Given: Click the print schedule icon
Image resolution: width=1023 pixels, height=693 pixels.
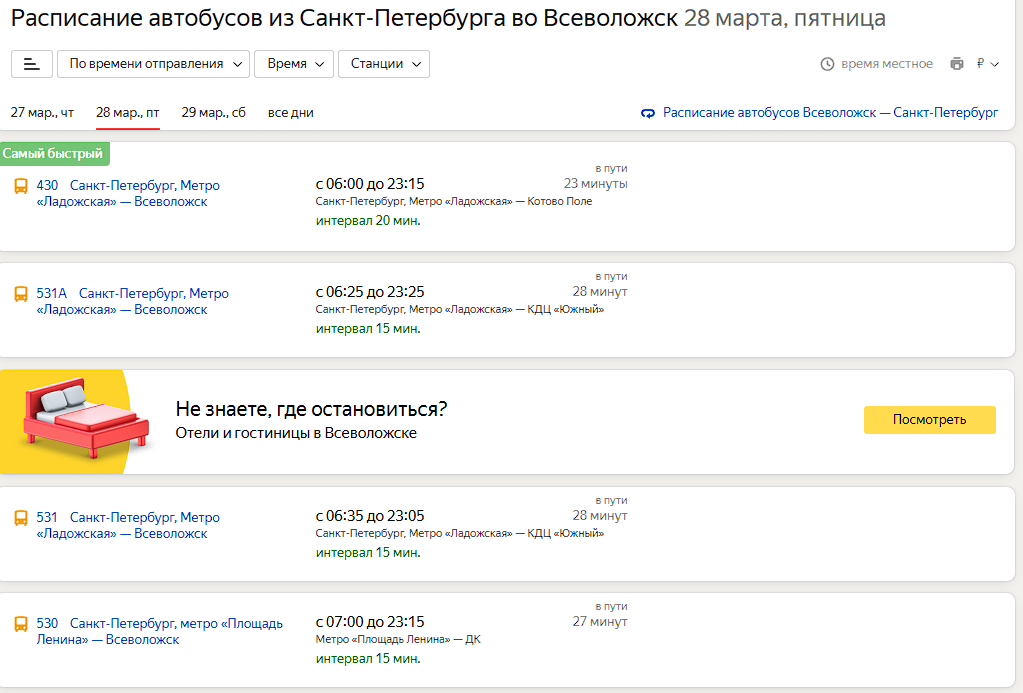Looking at the screenshot, I should (957, 64).
